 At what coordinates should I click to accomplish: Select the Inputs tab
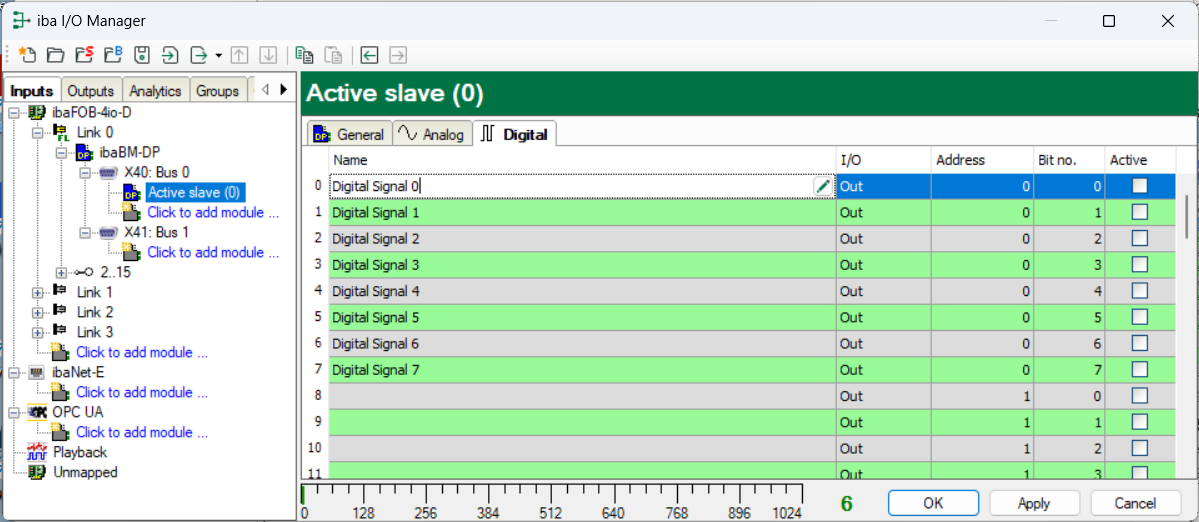(x=32, y=90)
